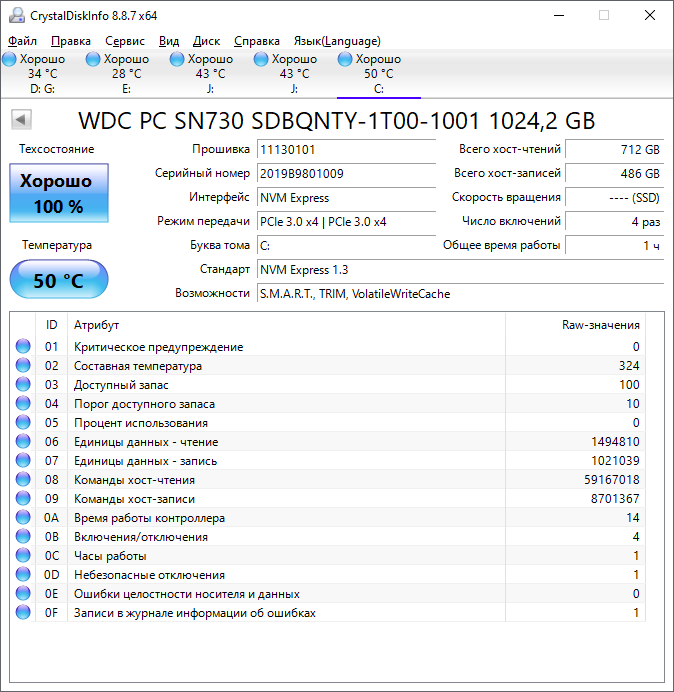Click the NVM Express 1.3 standard field

pos(460,270)
